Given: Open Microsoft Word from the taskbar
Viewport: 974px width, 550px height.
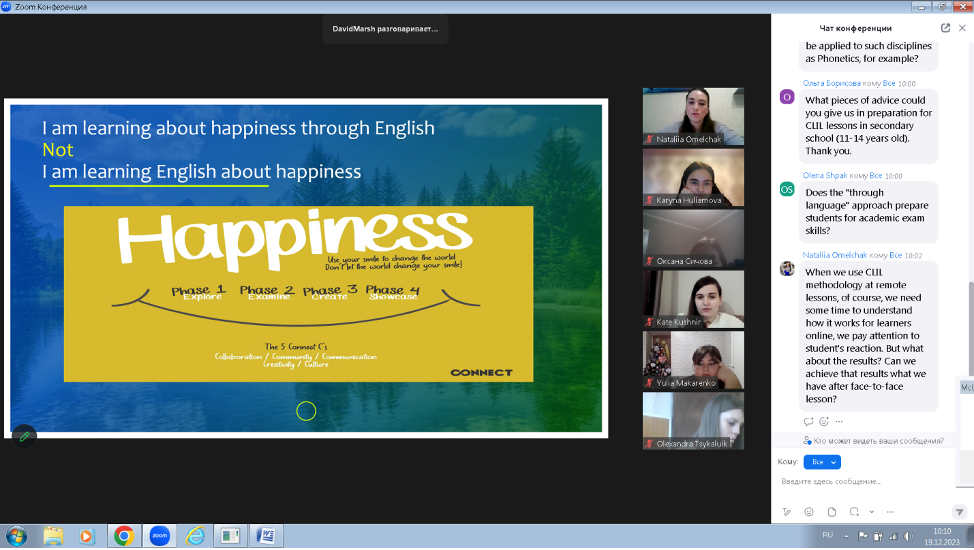Looking at the screenshot, I should 265,536.
